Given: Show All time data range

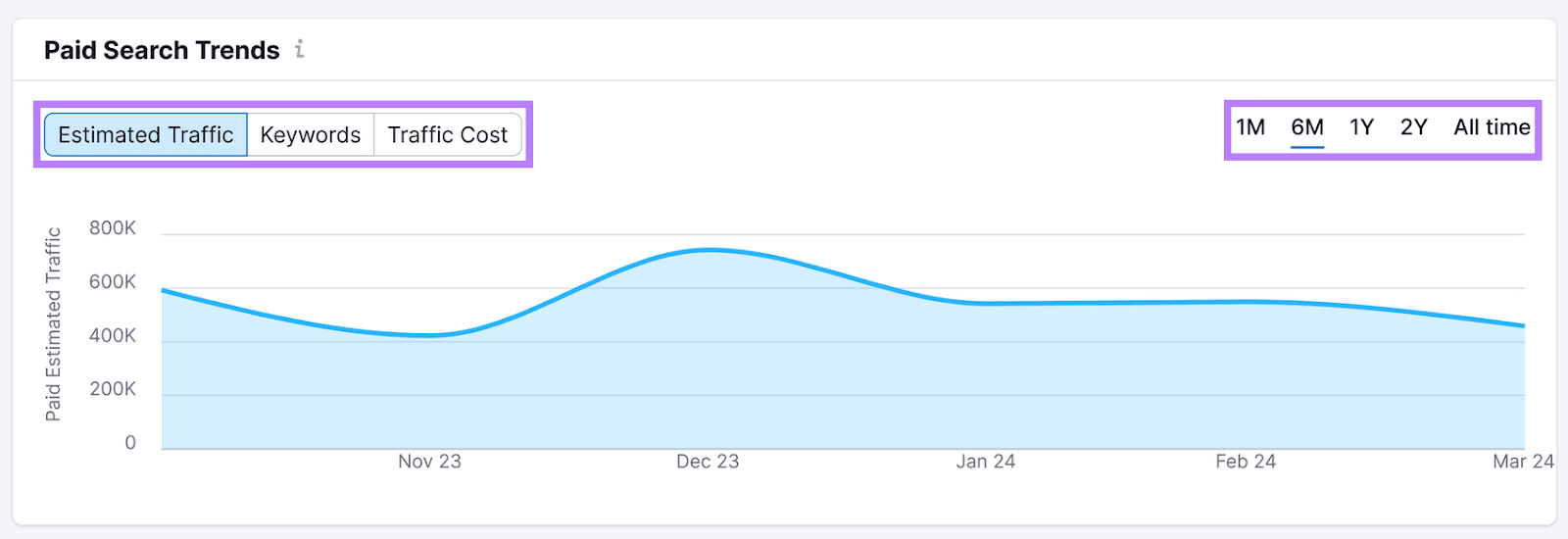Looking at the screenshot, I should [1492, 127].
